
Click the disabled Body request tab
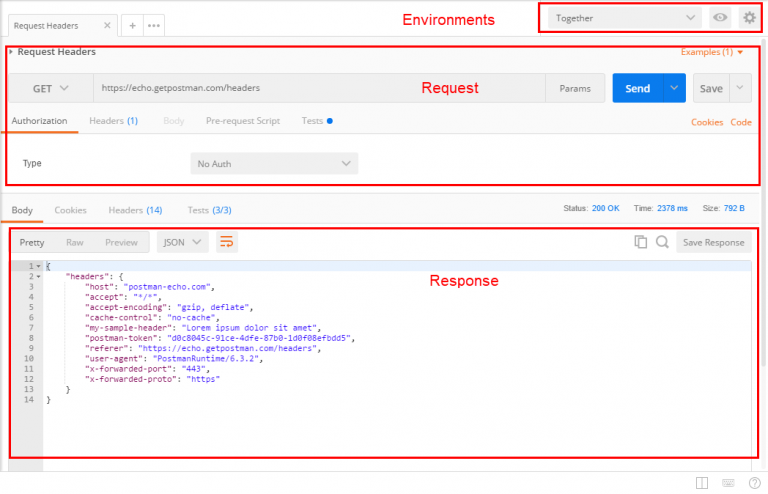173,121
